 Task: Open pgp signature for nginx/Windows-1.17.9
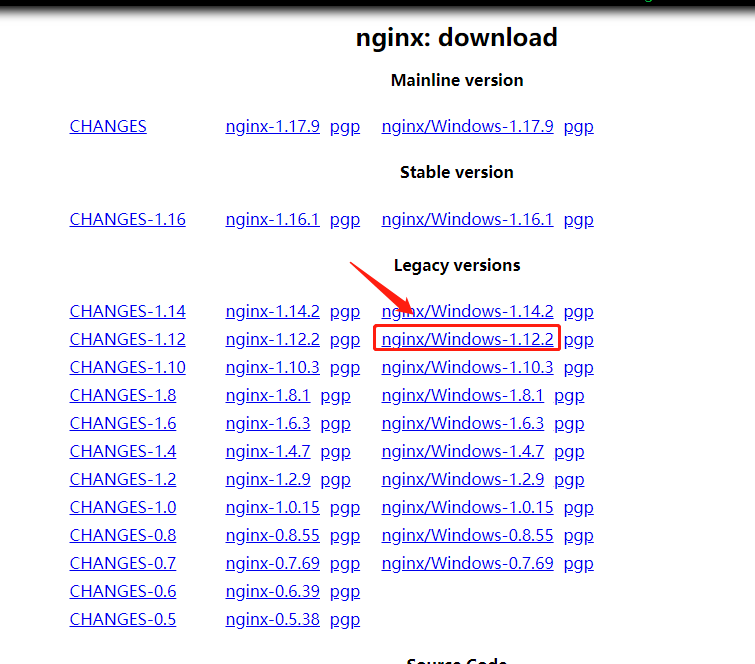click(579, 127)
